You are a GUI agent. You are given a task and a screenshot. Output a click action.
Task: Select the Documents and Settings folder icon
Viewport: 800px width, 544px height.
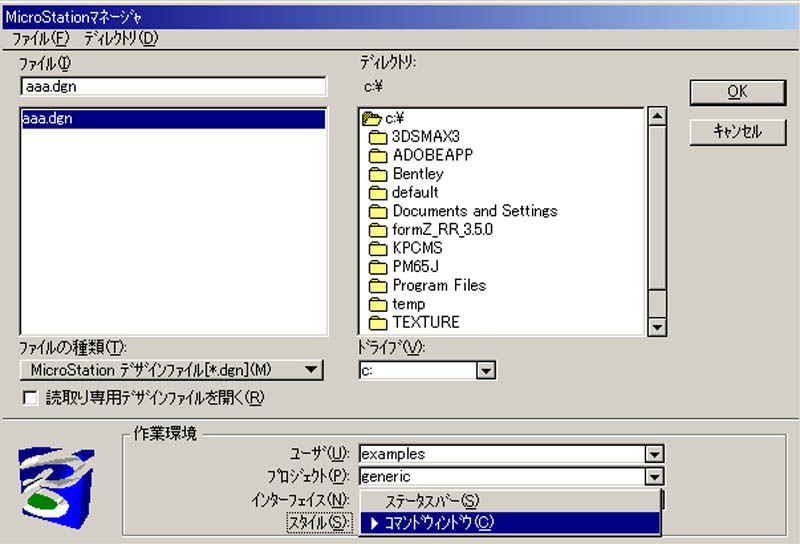pyautogui.click(x=378, y=211)
